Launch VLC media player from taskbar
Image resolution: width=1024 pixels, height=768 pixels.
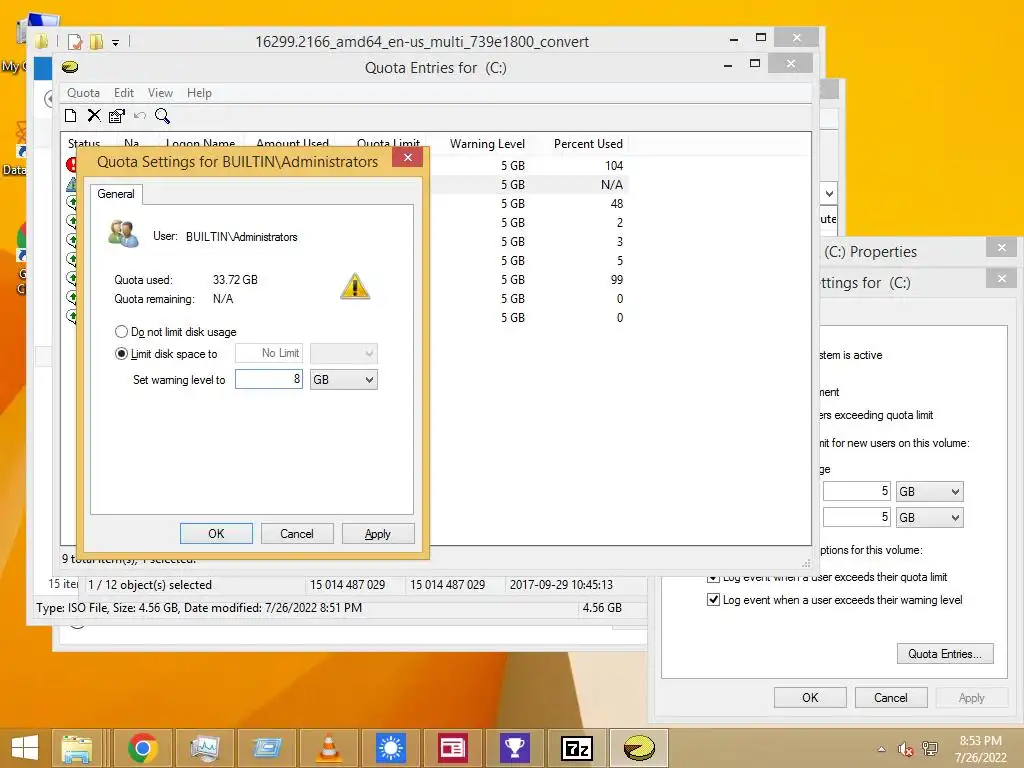[328, 748]
